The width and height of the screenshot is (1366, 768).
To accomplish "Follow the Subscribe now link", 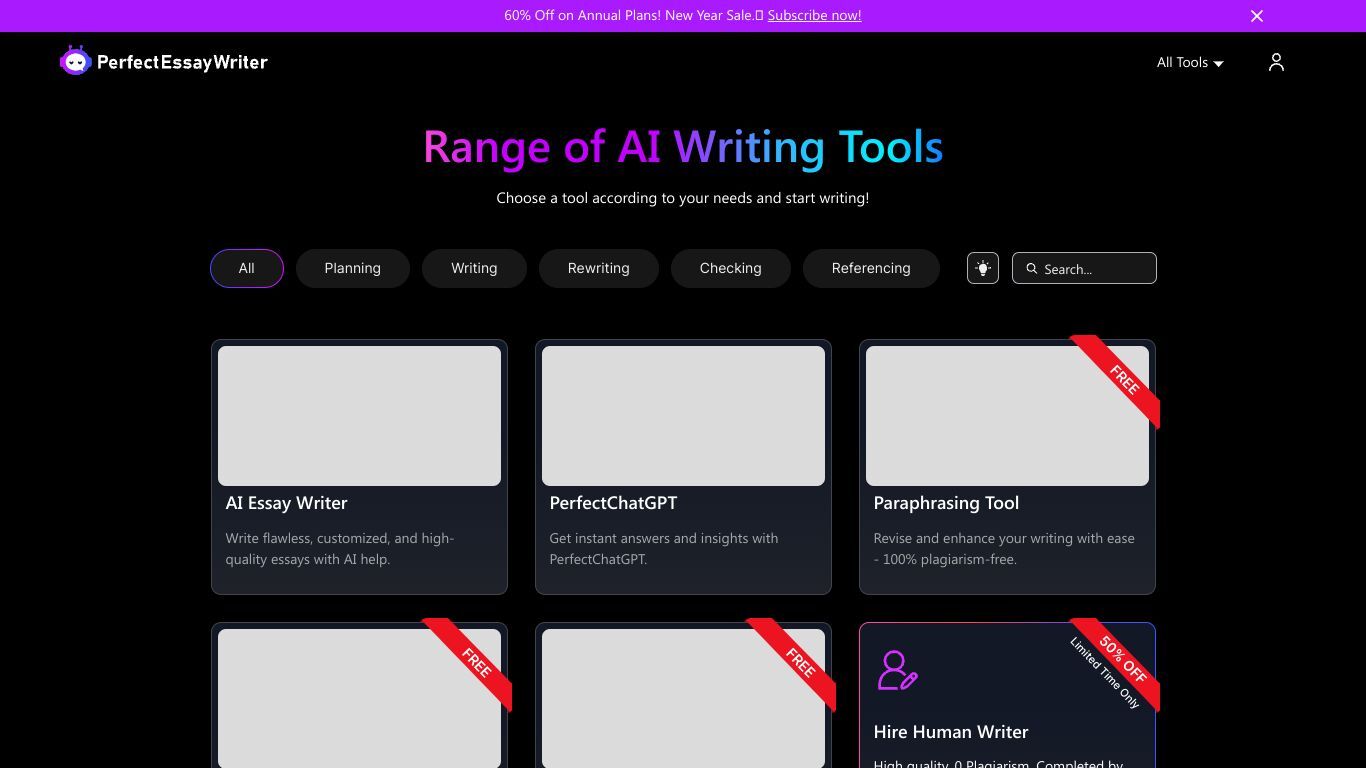I will pyautogui.click(x=814, y=16).
